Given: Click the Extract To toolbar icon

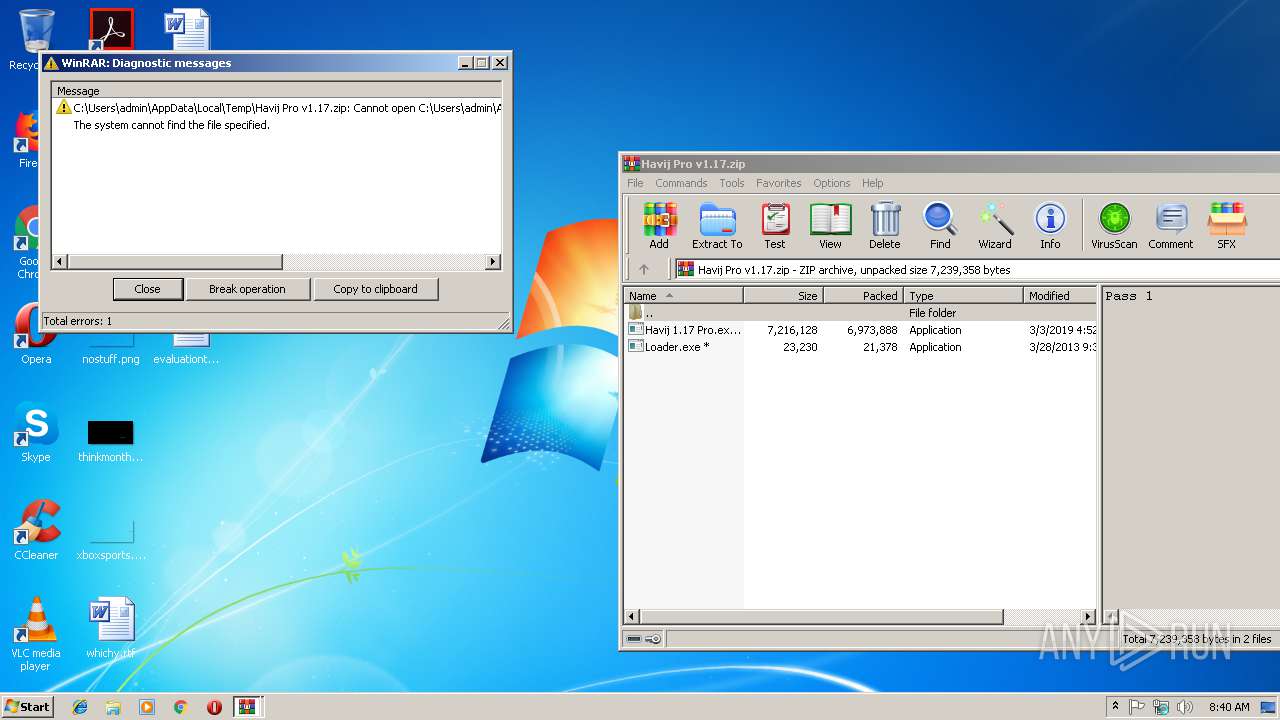Looking at the screenshot, I should (717, 225).
